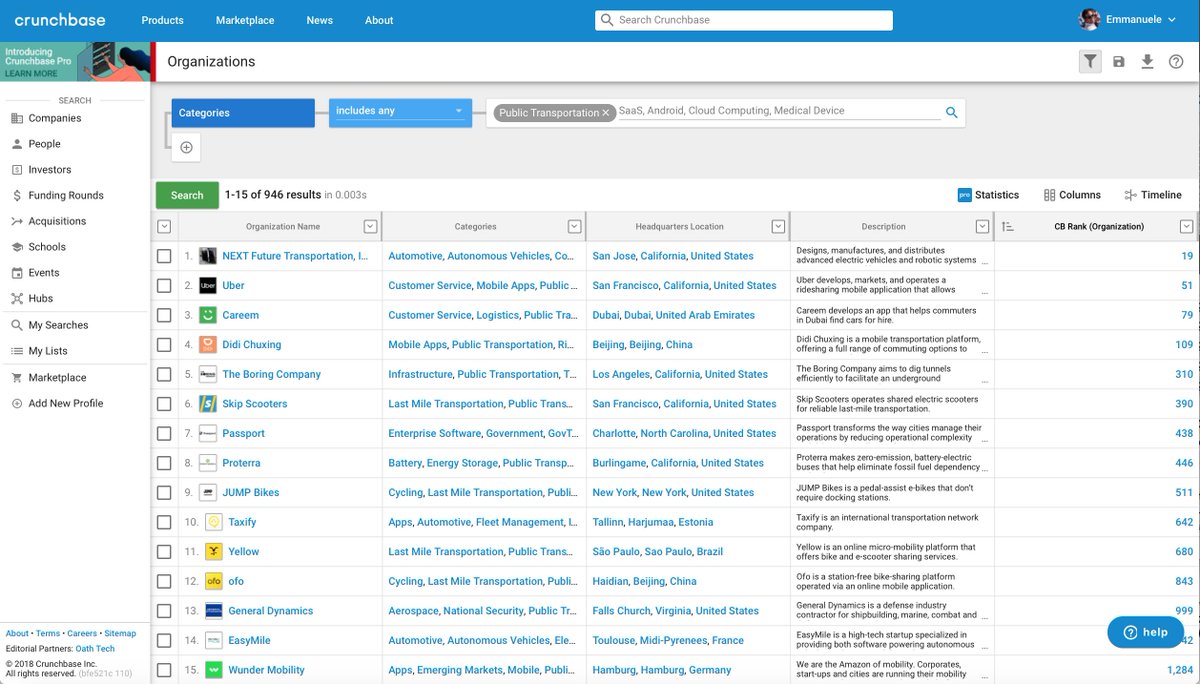Viewport: 1200px width, 684px height.
Task: Check the Didi Chuxing row checkbox
Action: click(x=164, y=345)
